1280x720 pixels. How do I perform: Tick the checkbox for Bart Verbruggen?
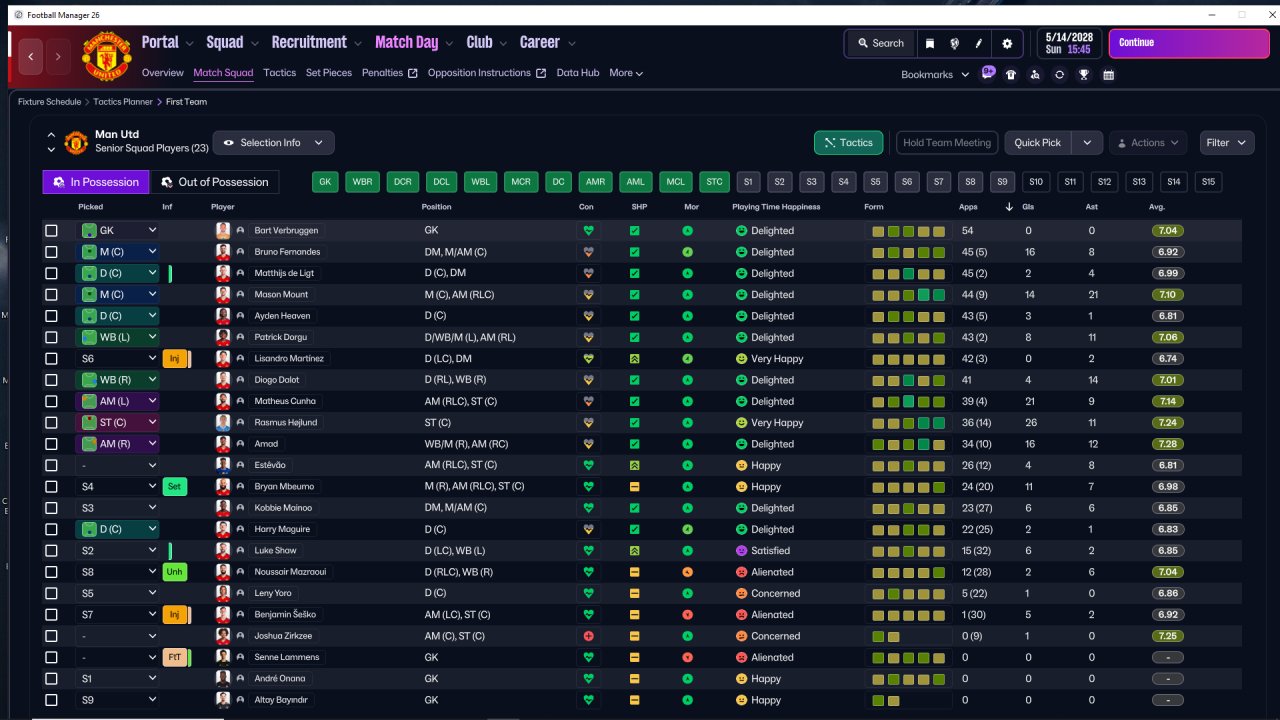coord(52,231)
